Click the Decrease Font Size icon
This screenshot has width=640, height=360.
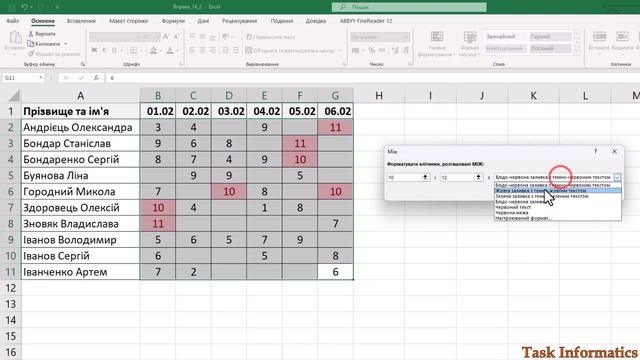pos(176,37)
